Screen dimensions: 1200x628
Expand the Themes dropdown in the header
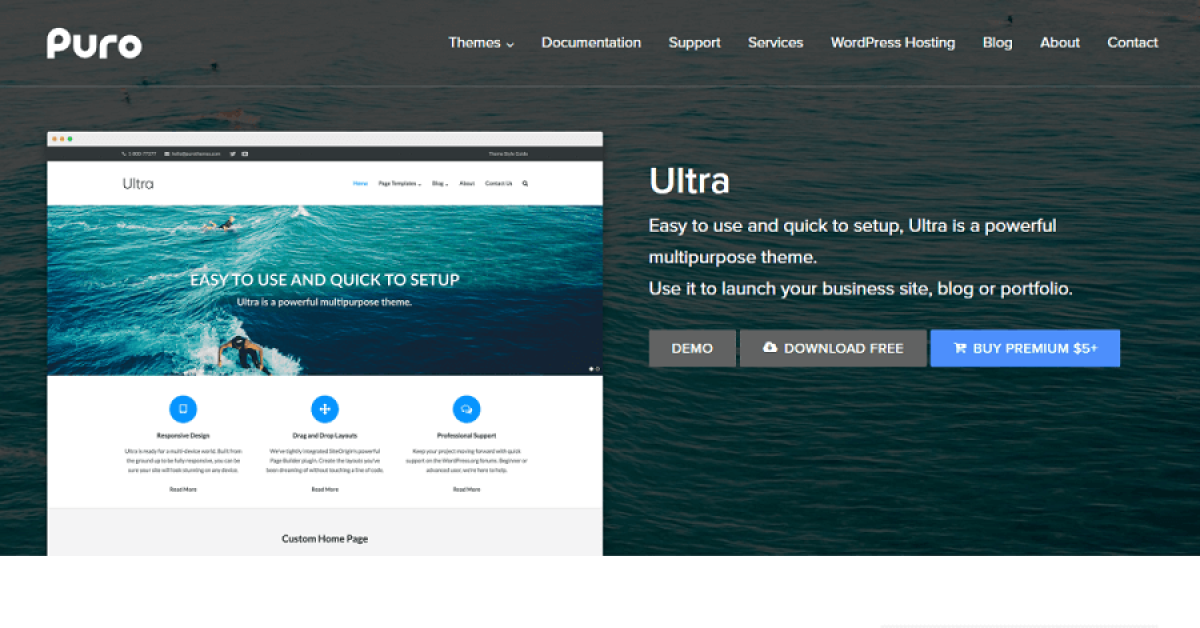coord(481,43)
